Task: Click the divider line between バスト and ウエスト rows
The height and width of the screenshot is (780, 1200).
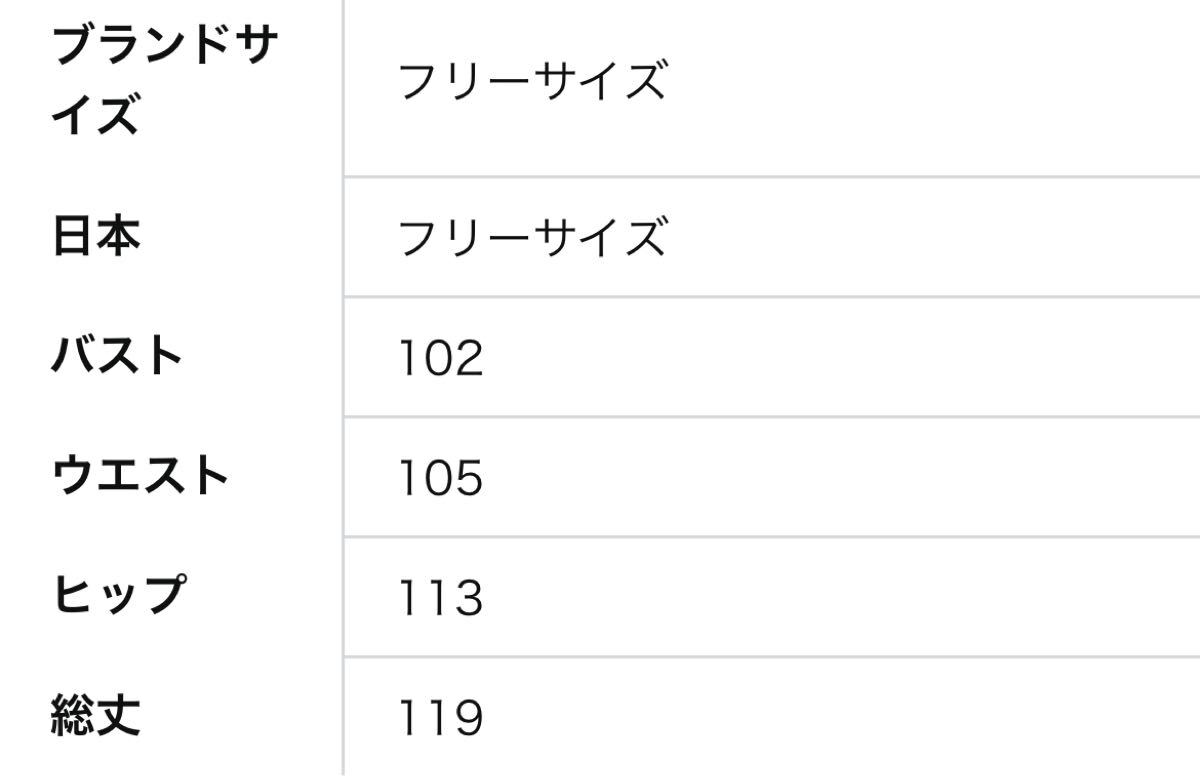Action: pos(771,417)
